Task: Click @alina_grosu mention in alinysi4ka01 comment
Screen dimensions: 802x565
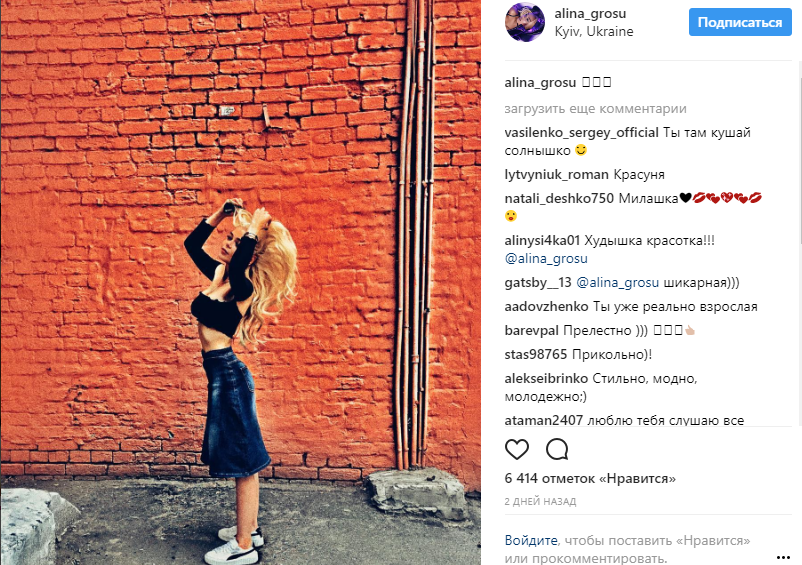Action: pos(546,259)
